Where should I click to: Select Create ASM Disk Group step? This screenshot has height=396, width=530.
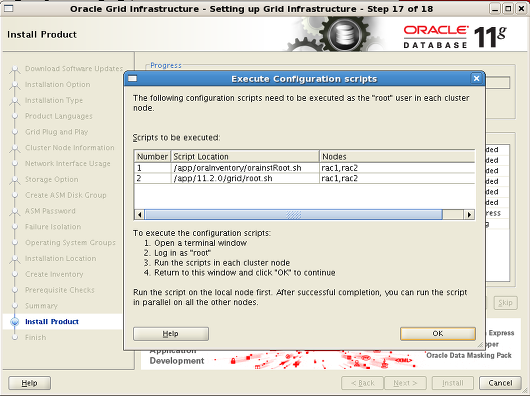pyautogui.click(x=66, y=195)
